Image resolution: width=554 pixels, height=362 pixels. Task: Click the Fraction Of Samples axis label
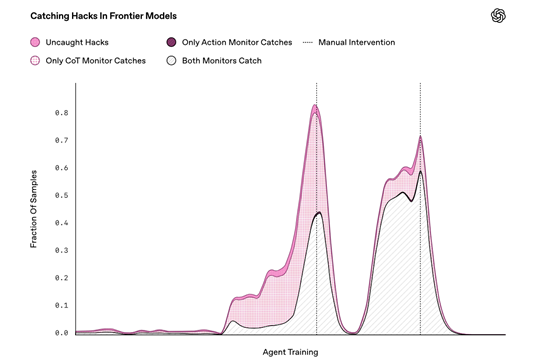(34, 209)
